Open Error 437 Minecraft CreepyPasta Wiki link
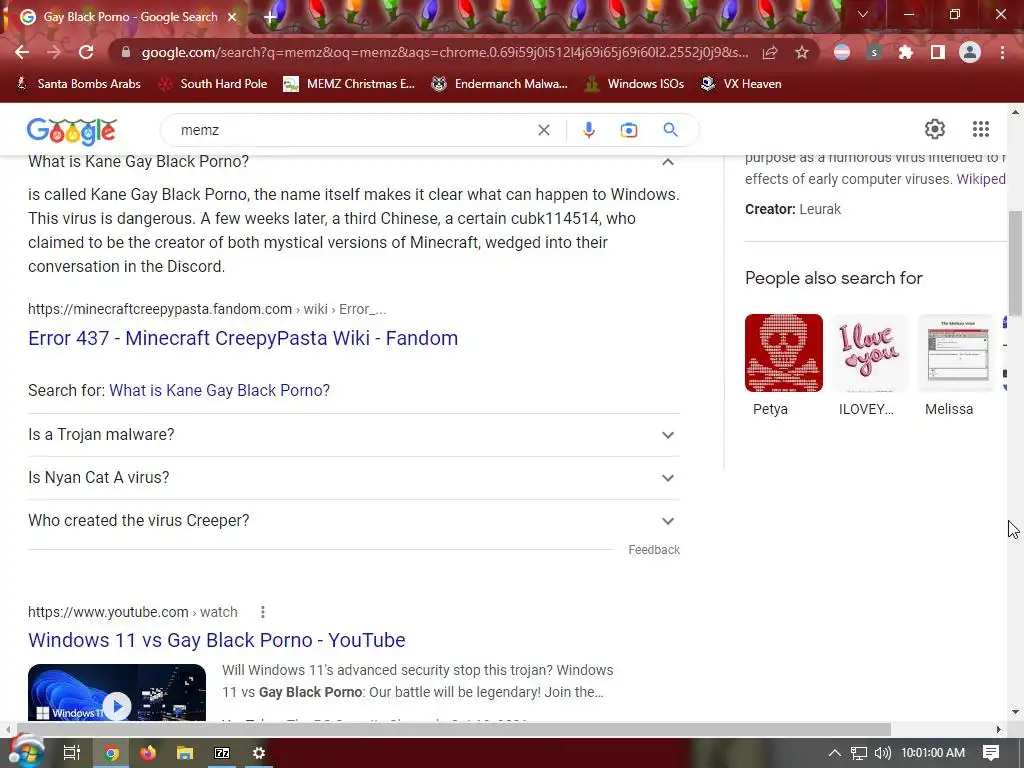1024x768 pixels. click(243, 338)
